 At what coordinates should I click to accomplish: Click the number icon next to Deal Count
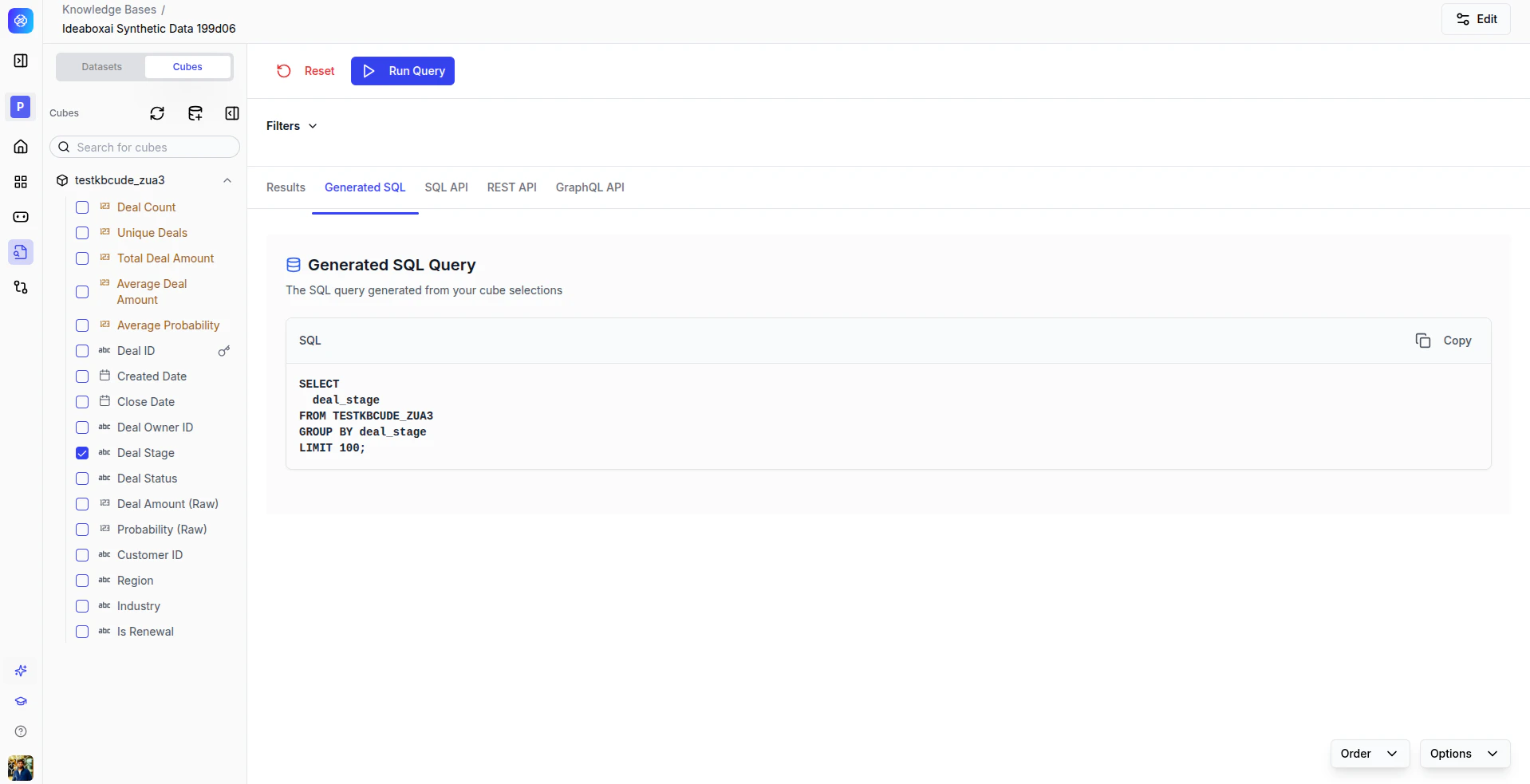tap(104, 207)
